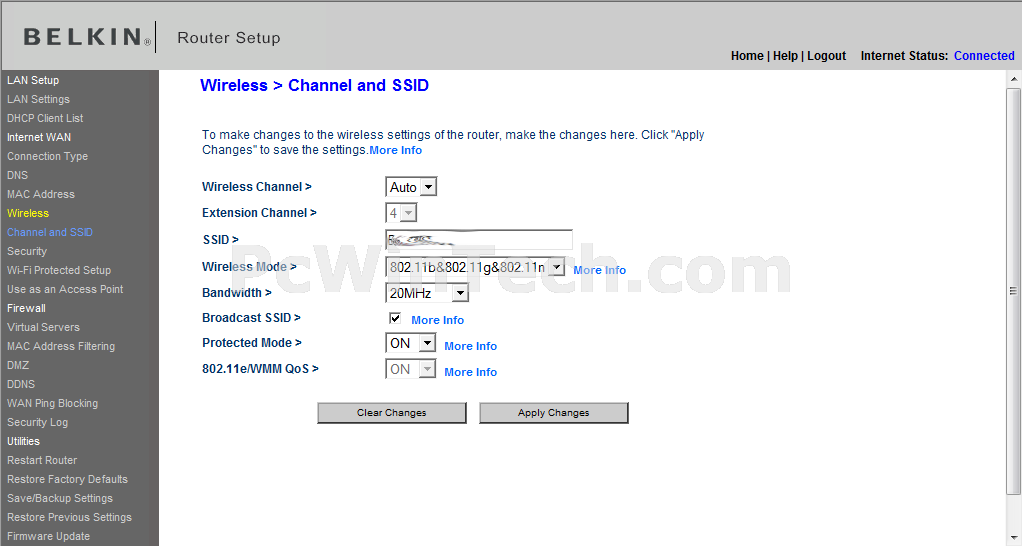Click the Logout link
This screenshot has width=1022, height=546.
tap(826, 56)
